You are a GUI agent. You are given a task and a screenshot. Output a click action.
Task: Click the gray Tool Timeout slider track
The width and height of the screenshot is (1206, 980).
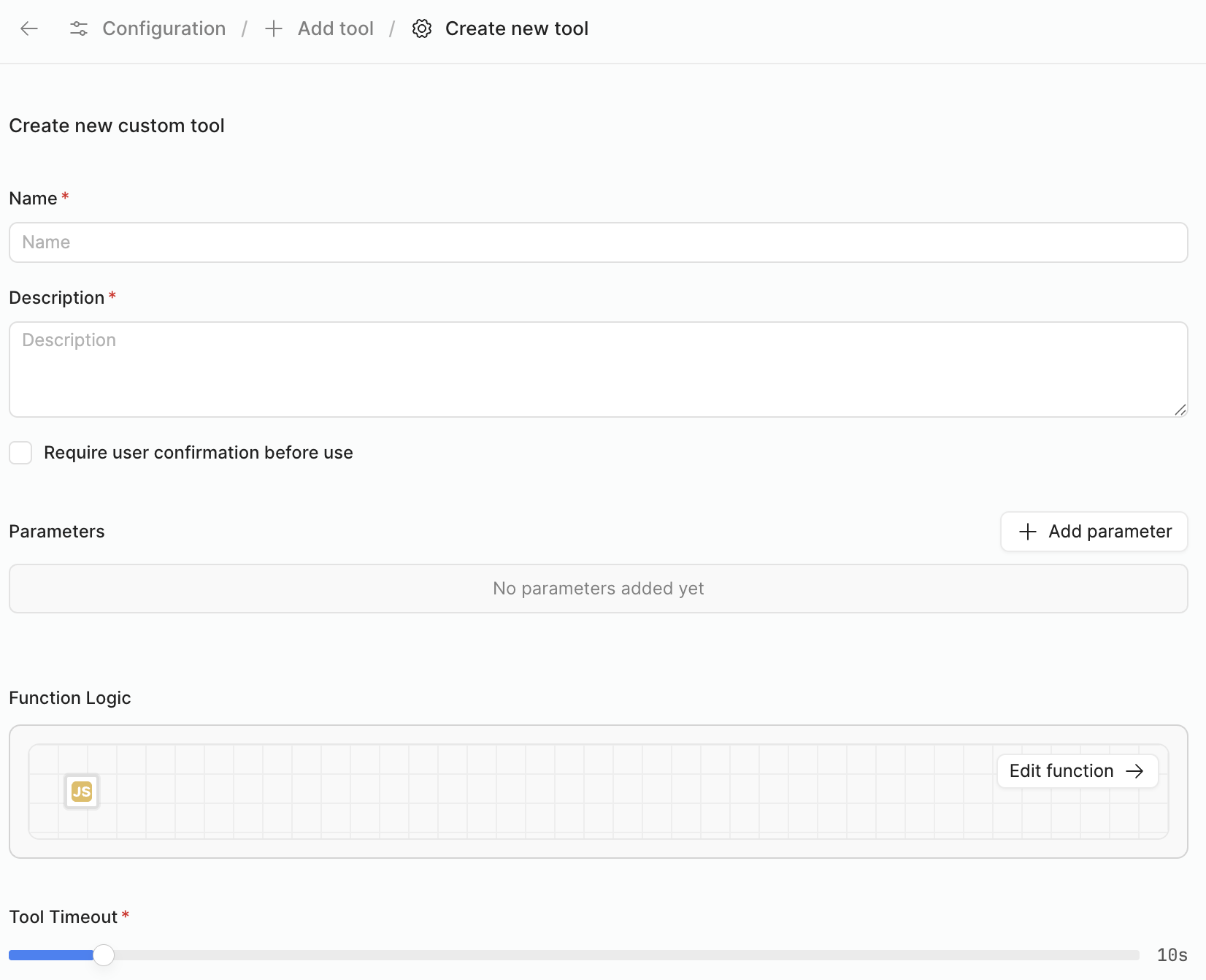621,955
